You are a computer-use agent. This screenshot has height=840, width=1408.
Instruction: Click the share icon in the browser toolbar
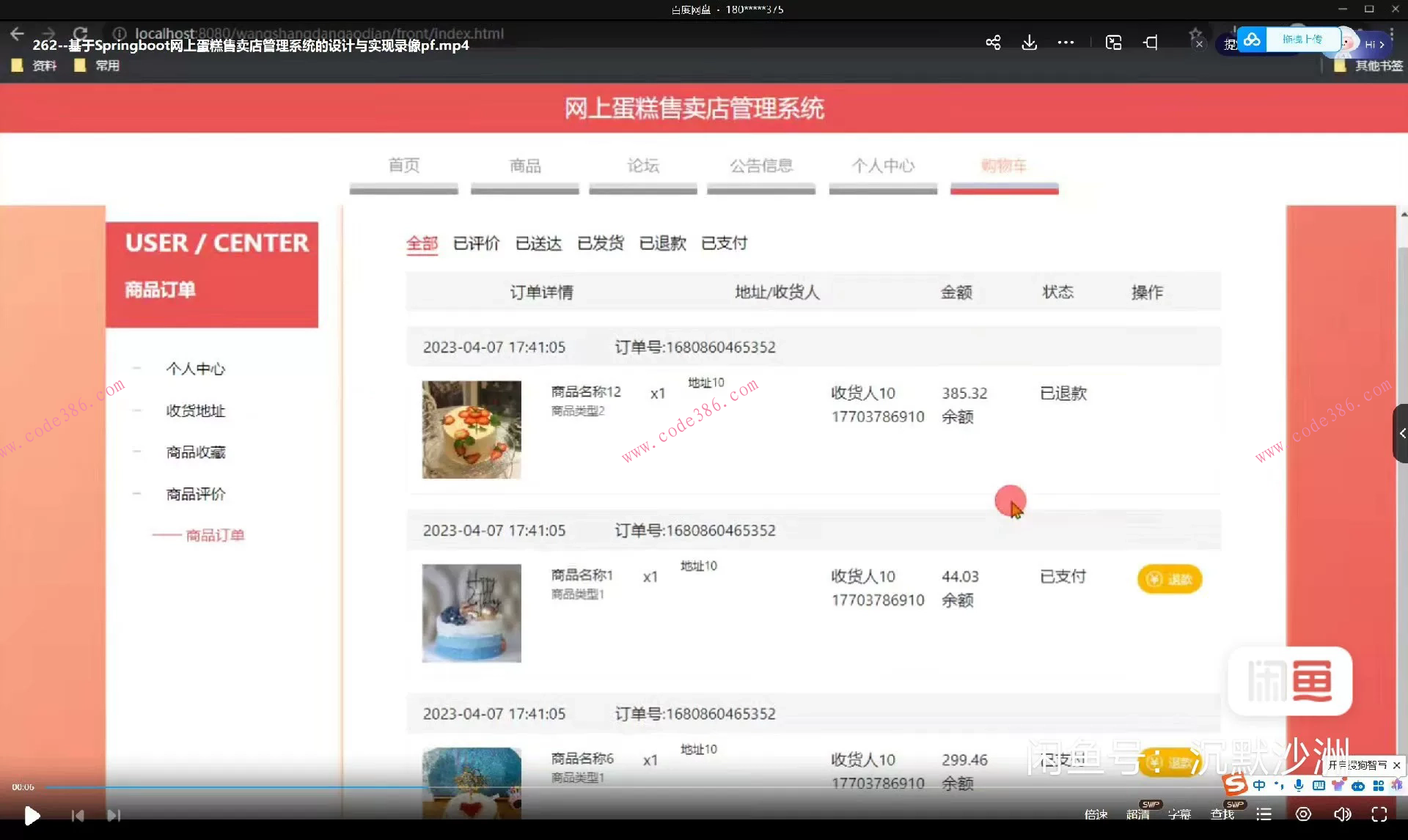[993, 43]
